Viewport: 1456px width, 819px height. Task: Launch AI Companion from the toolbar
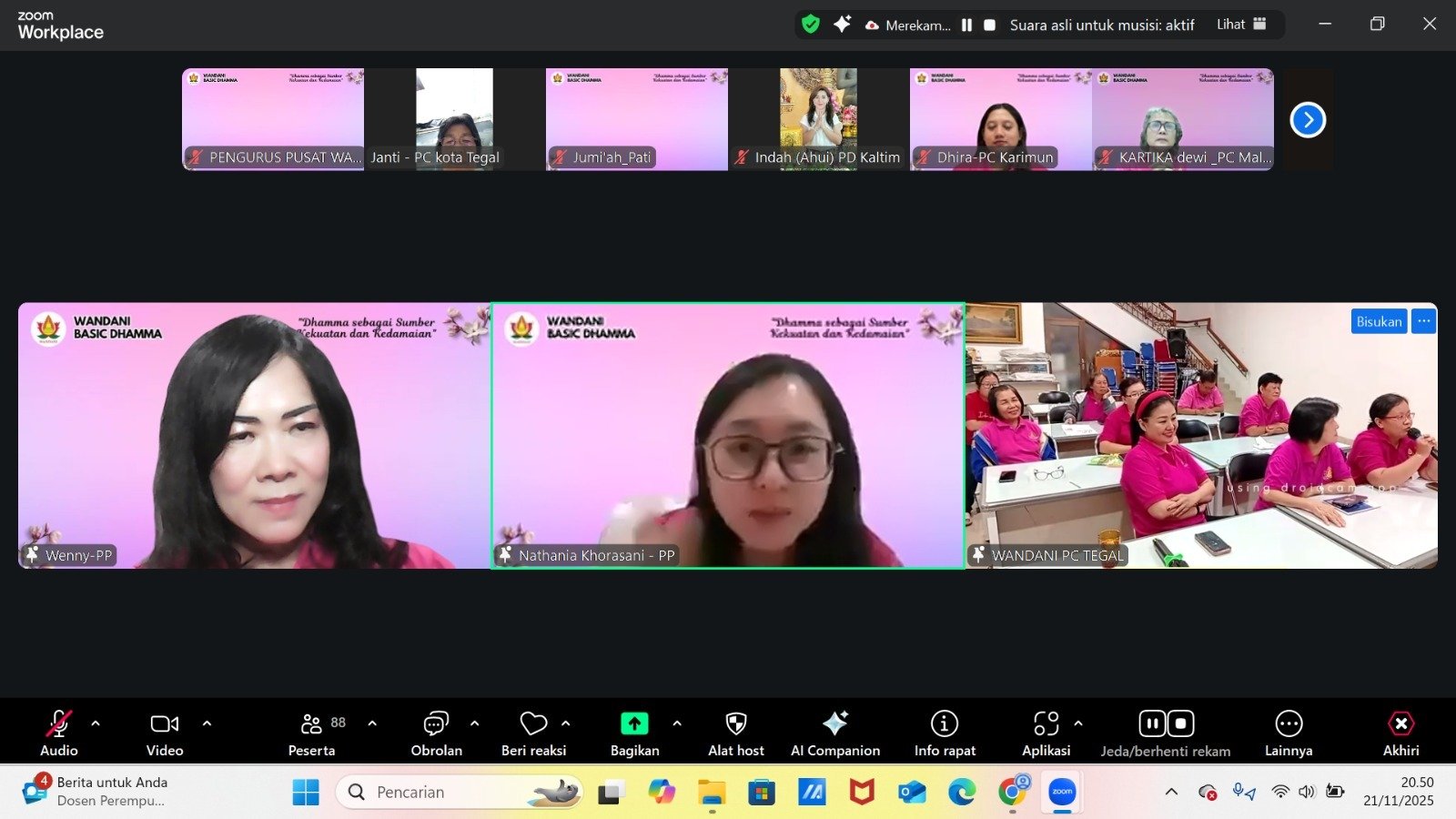834,733
